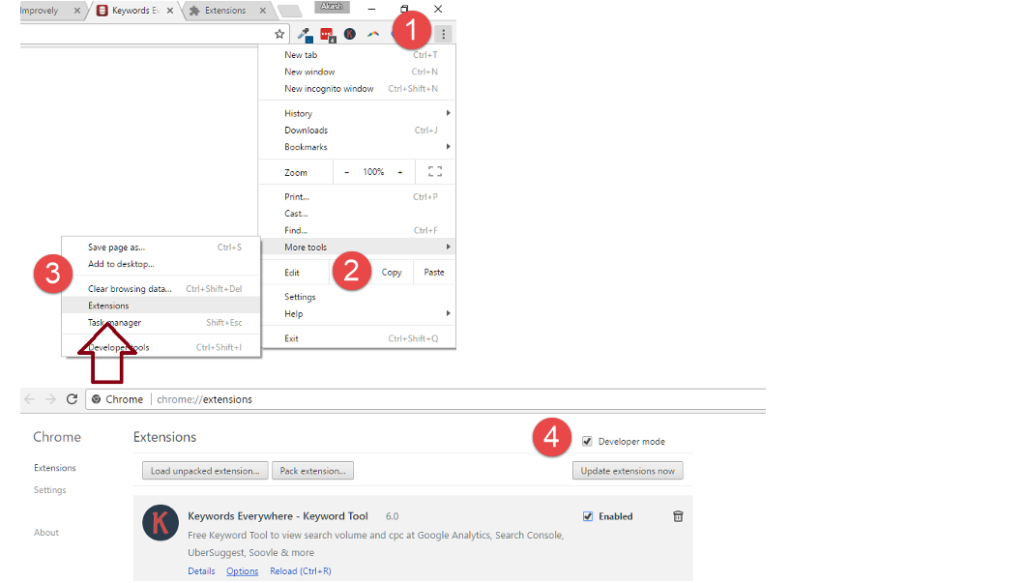1024x583 pixels.
Task: Open Details link for Keywords Everywhere
Action: click(x=201, y=571)
